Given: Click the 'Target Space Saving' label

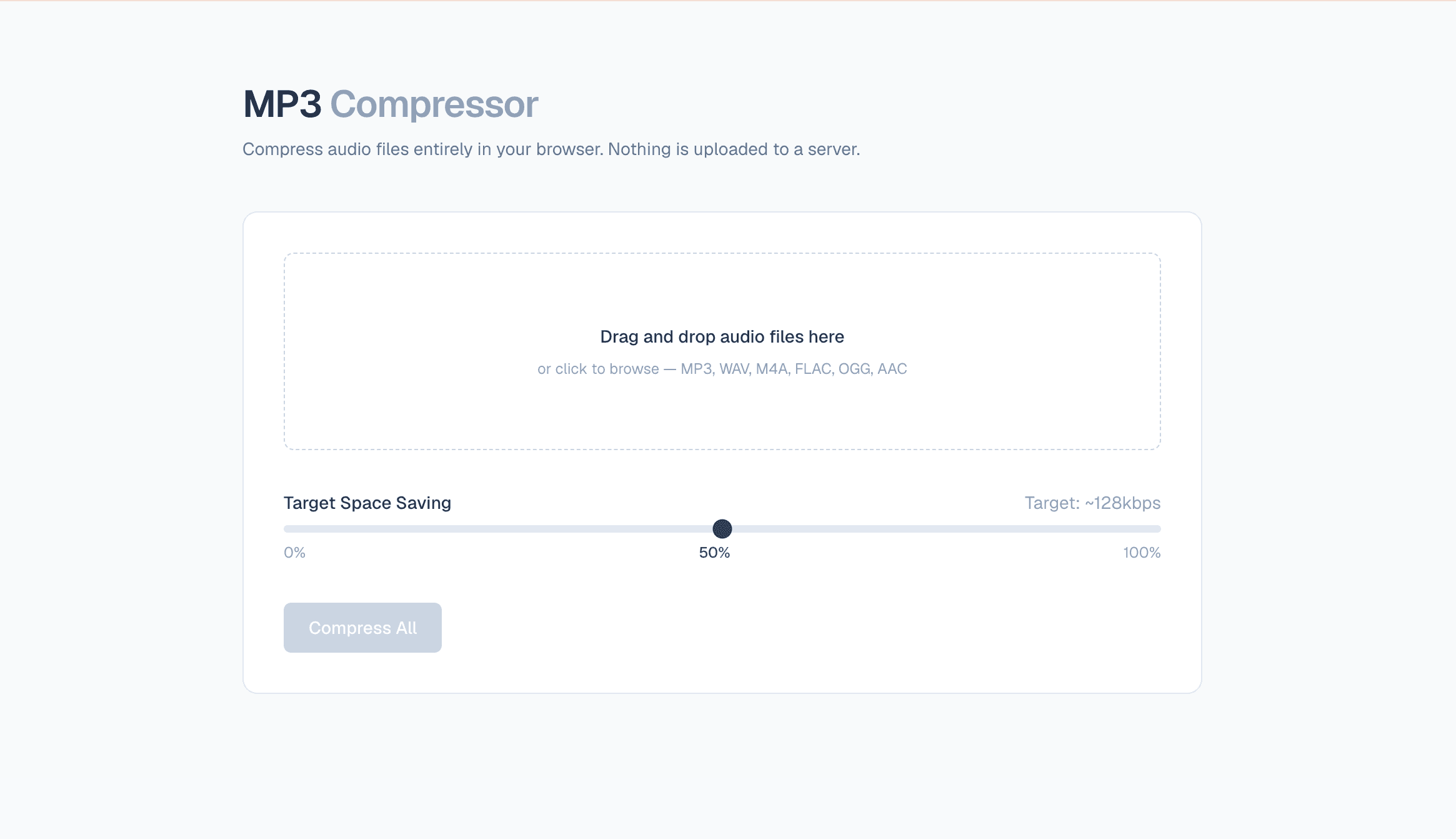Looking at the screenshot, I should coord(367,503).
